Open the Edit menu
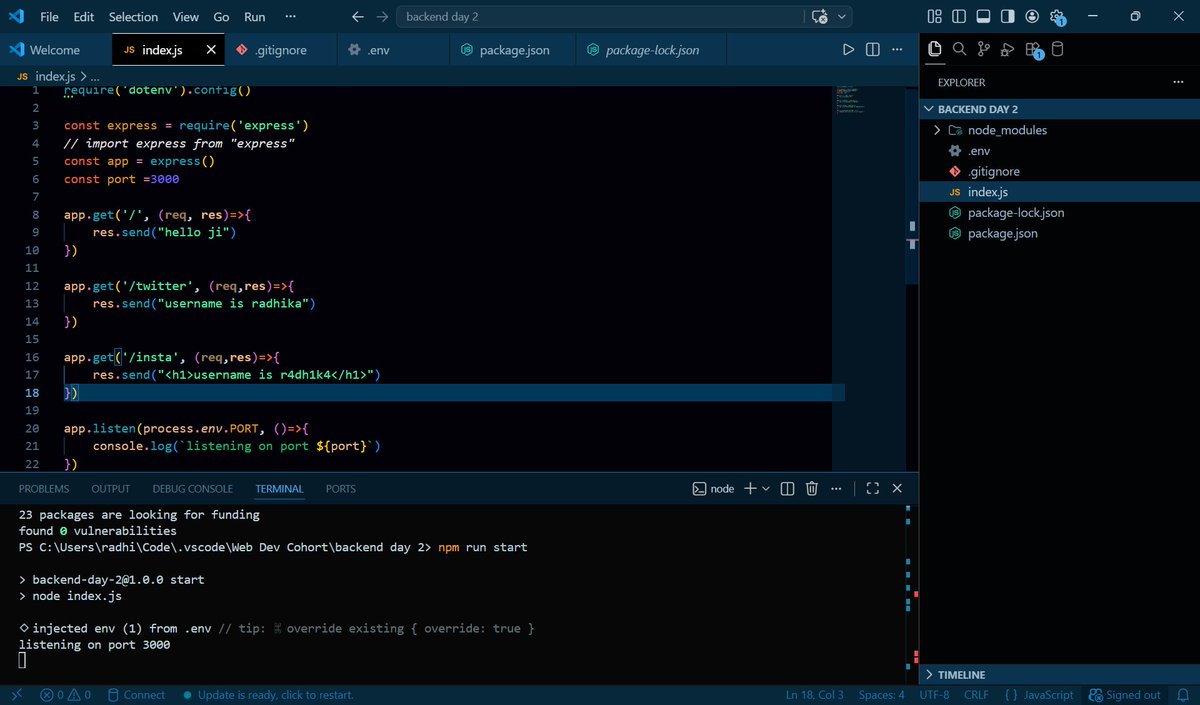The image size is (1200, 705). pyautogui.click(x=84, y=17)
